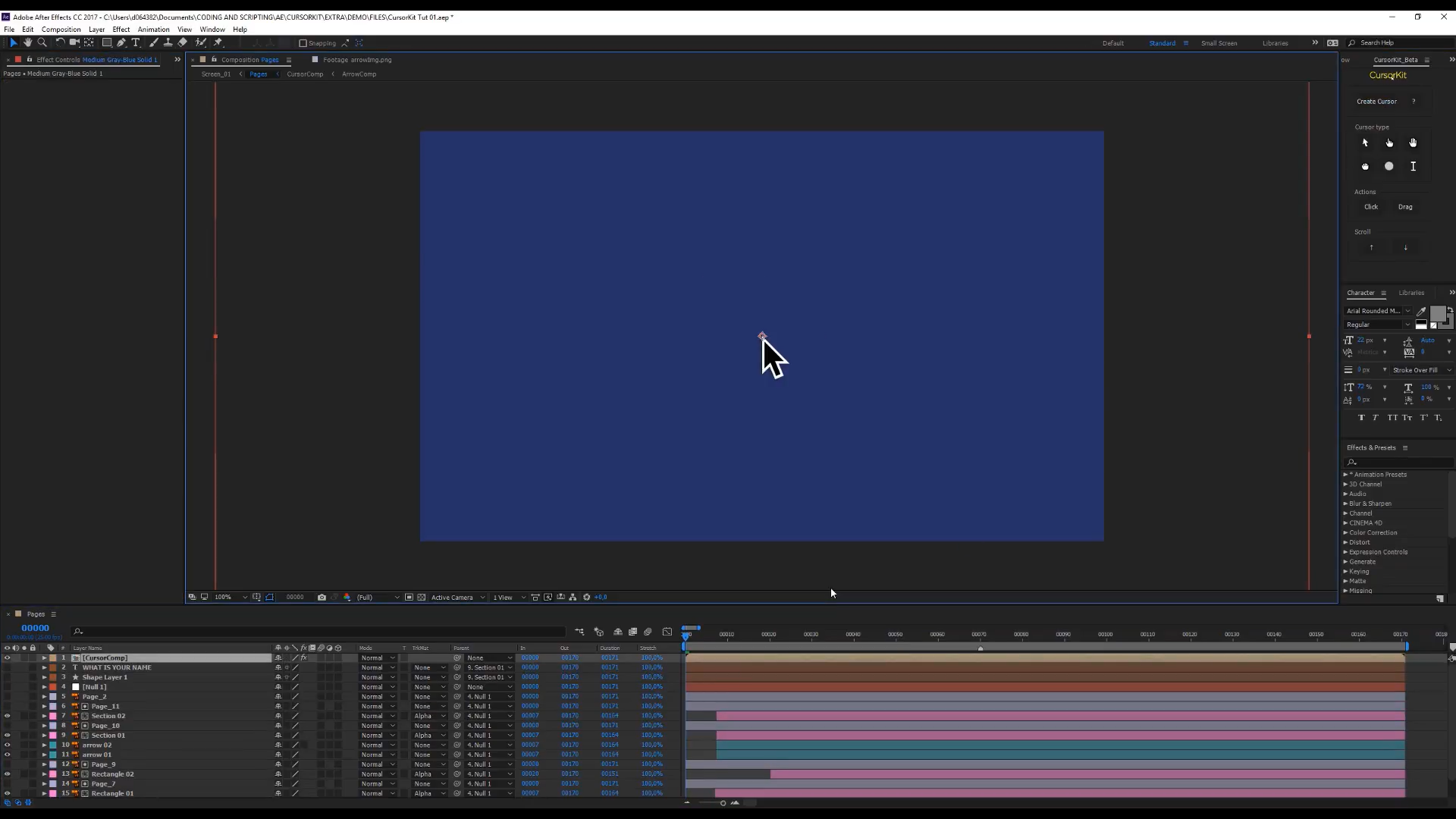Toggle visibility of Rectangle 01 layer
Viewport: 1456px width, 819px height.
point(7,794)
